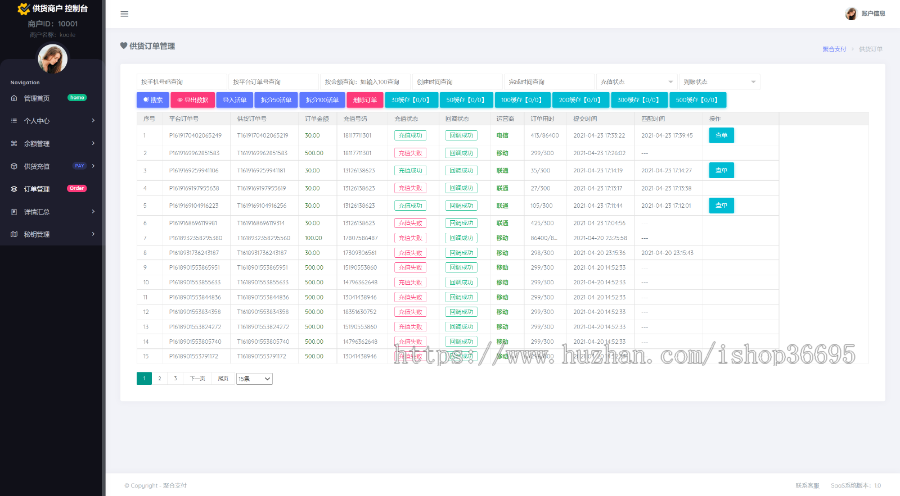
Task: Go to page 2 in pagination
Action: (159, 379)
